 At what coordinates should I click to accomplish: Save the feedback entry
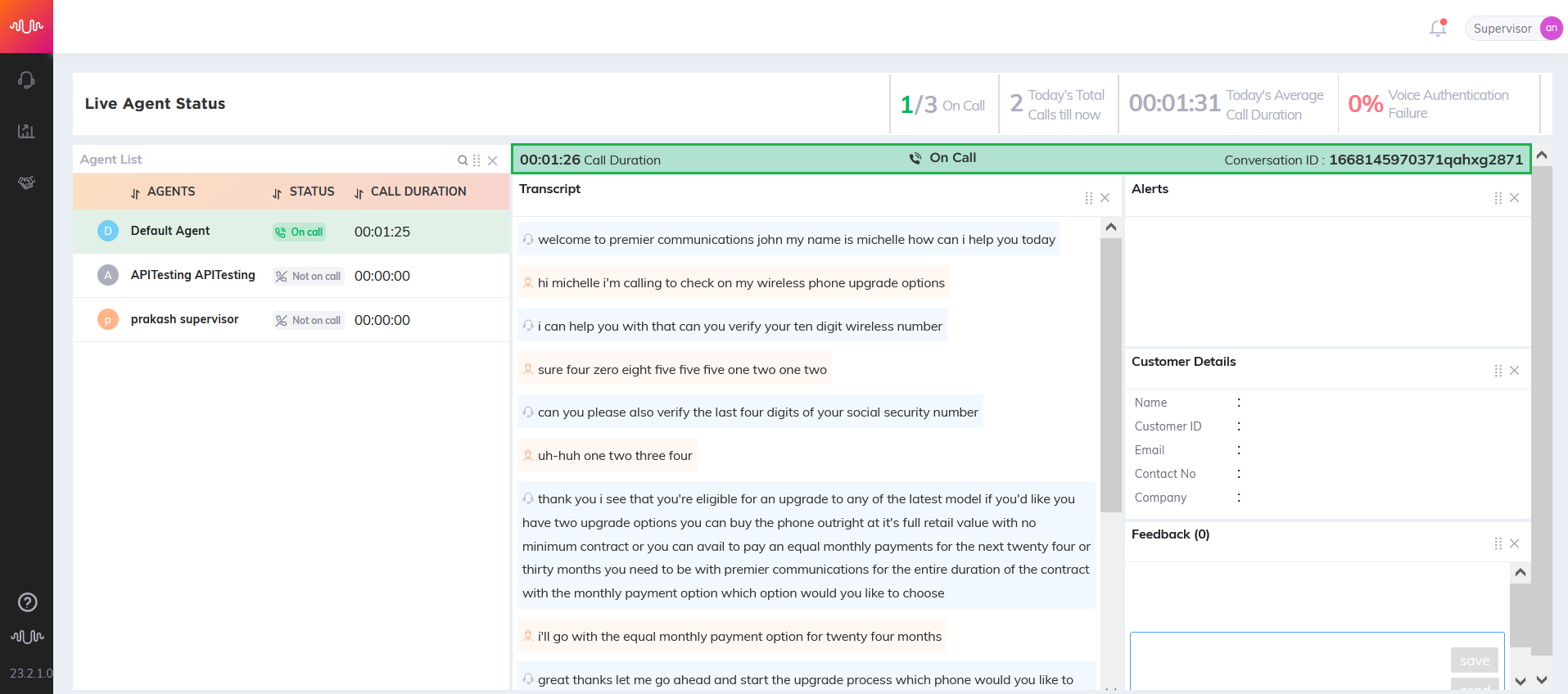pyautogui.click(x=1475, y=660)
